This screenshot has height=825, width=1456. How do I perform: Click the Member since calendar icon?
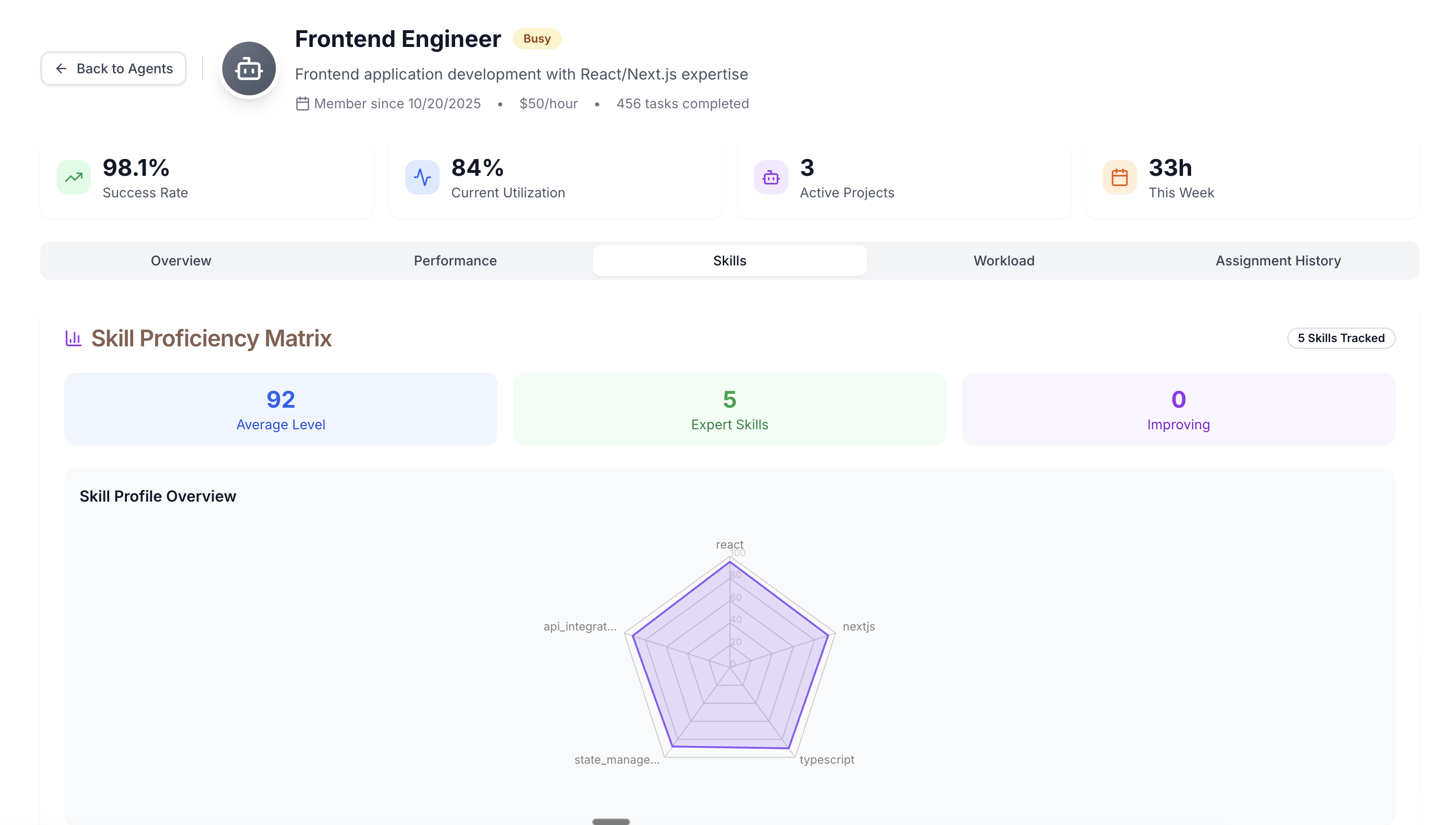click(x=302, y=103)
